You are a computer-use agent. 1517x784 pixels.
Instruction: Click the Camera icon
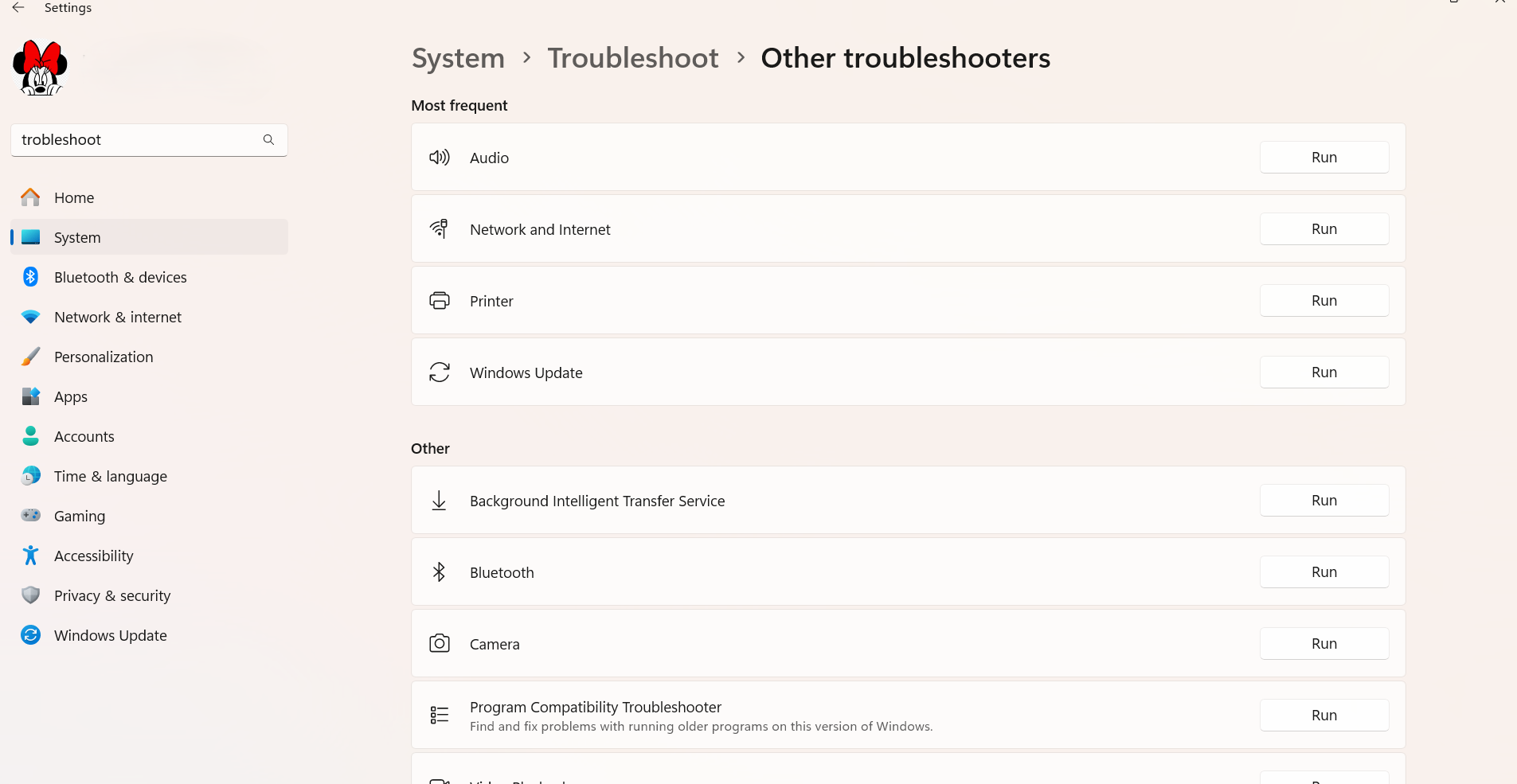coord(439,643)
